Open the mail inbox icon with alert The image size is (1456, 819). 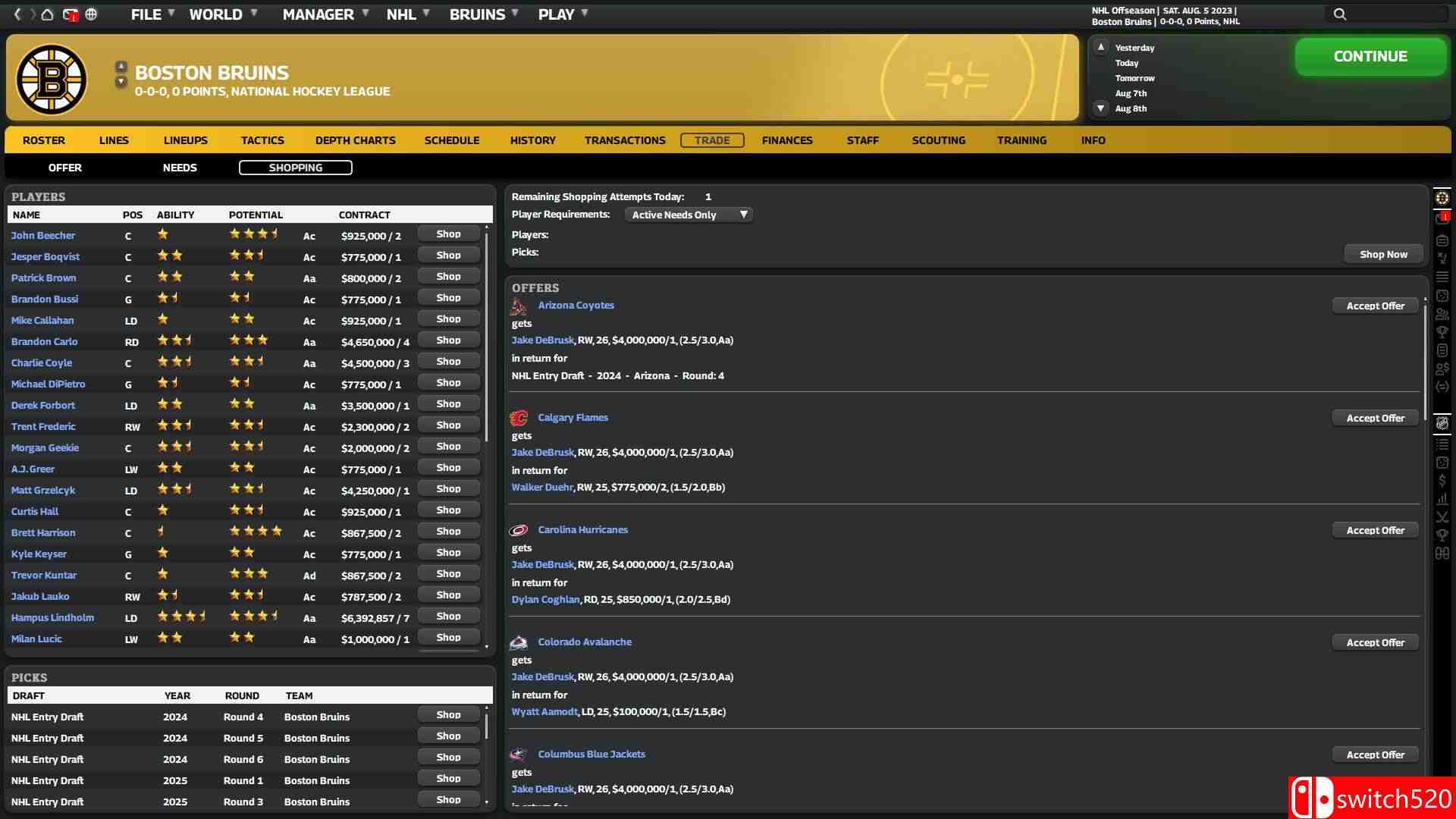coord(70,14)
